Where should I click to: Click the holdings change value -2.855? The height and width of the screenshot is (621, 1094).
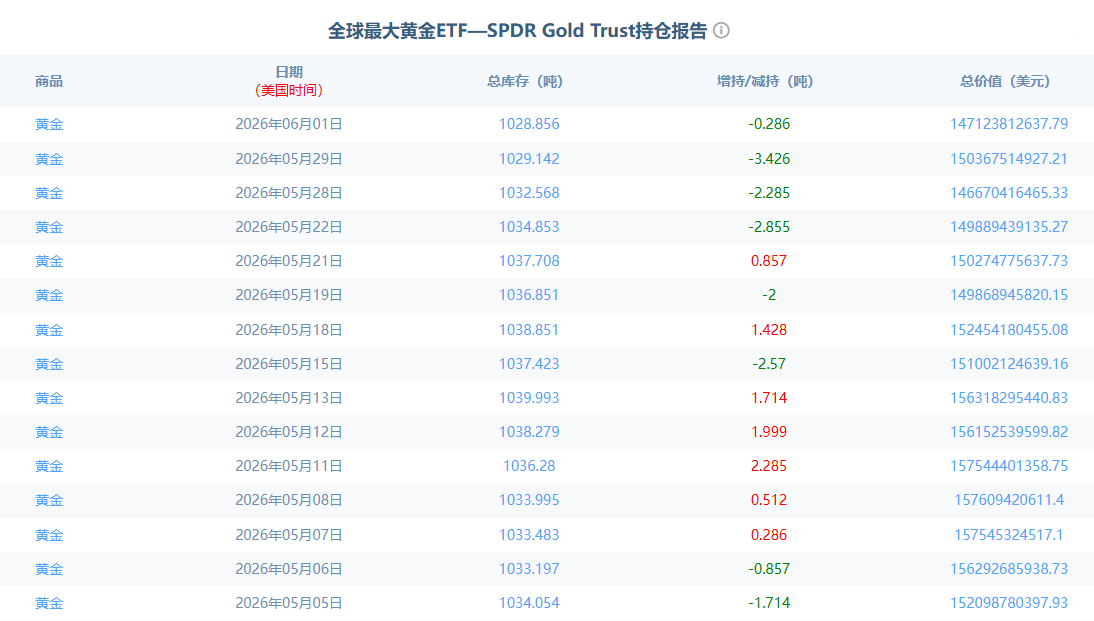pos(769,227)
